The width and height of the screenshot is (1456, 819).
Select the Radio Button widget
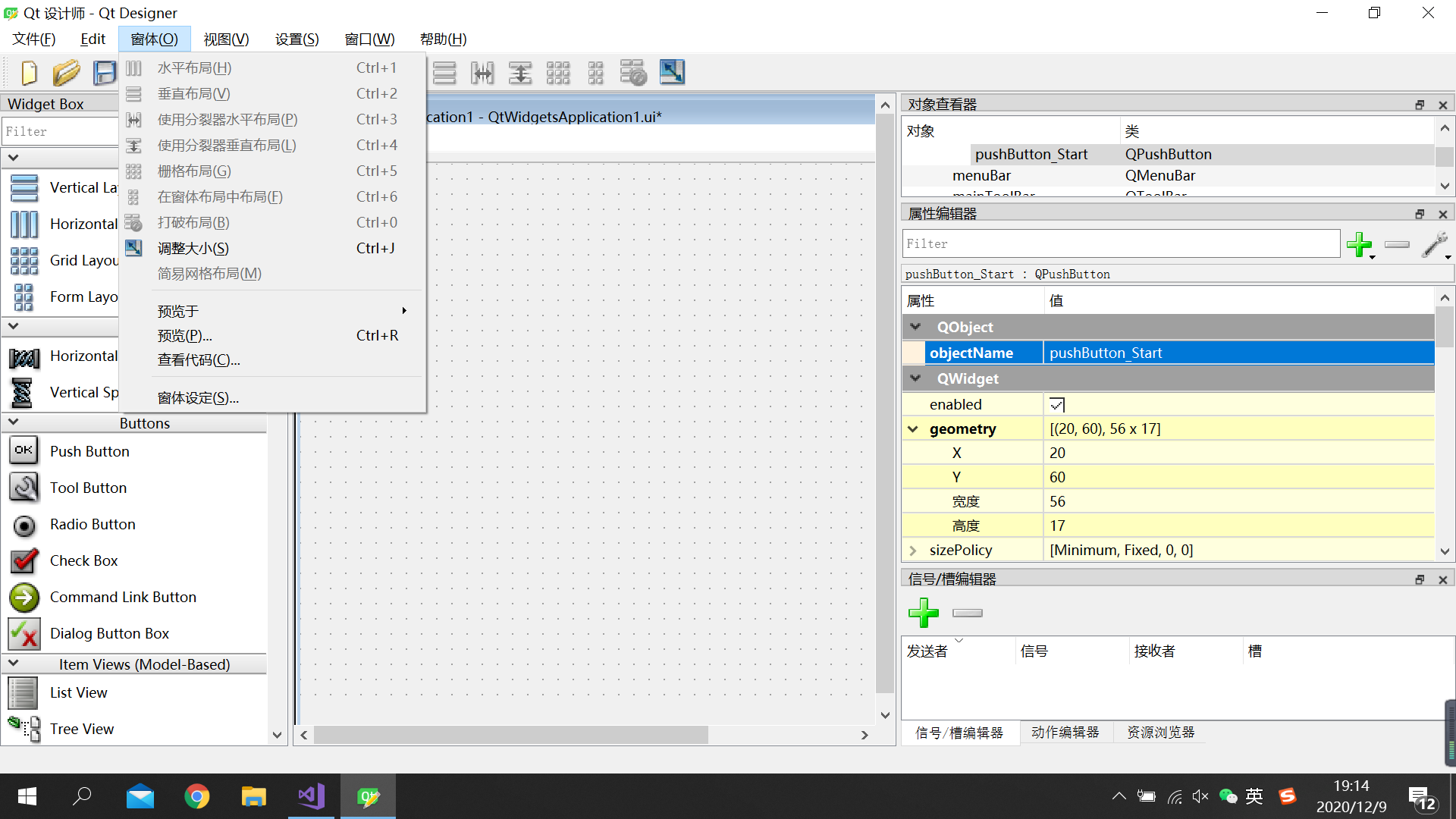93,525
